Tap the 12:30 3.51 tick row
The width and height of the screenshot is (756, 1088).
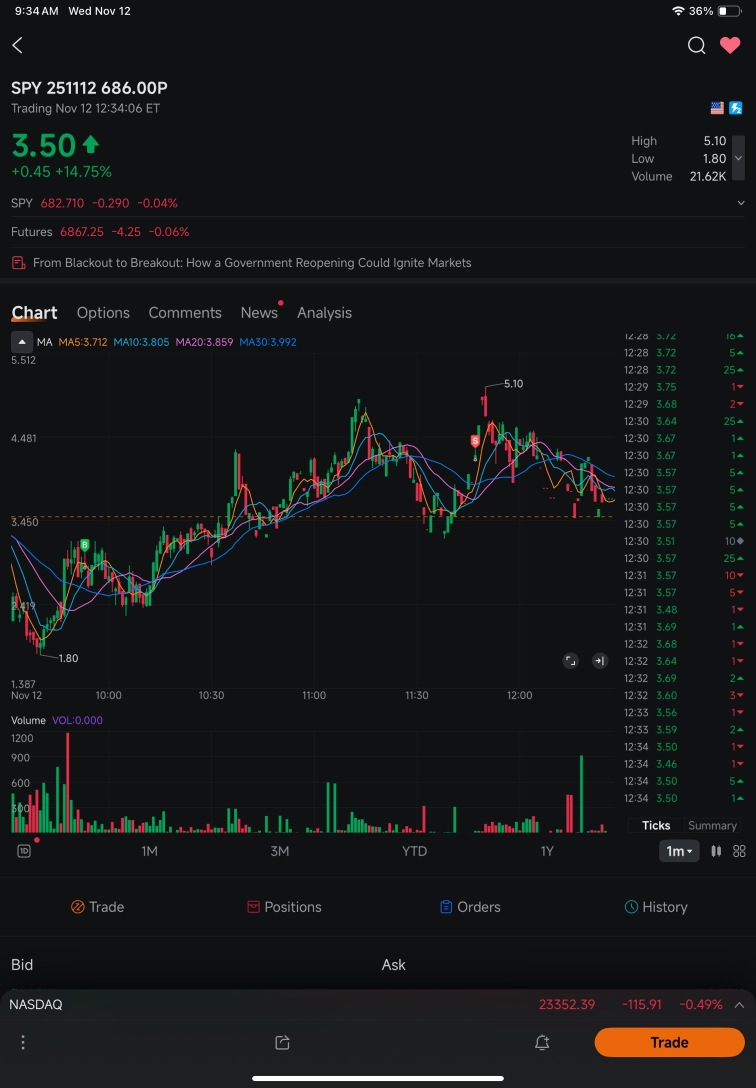685,541
